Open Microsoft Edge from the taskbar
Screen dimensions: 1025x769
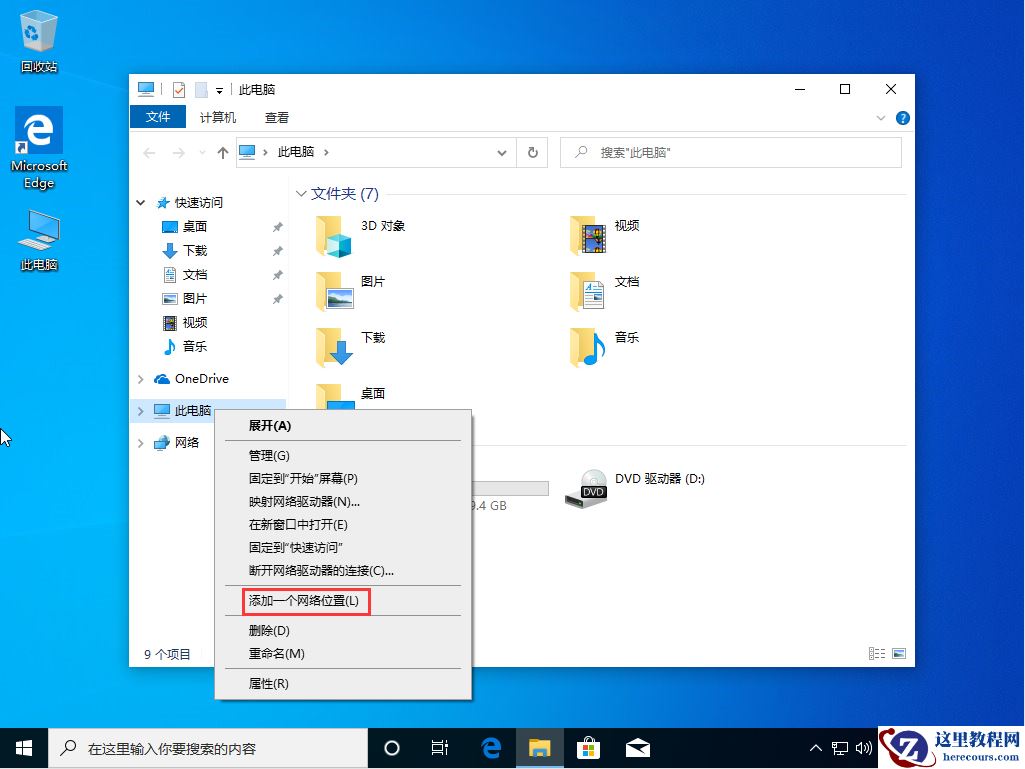click(490, 747)
